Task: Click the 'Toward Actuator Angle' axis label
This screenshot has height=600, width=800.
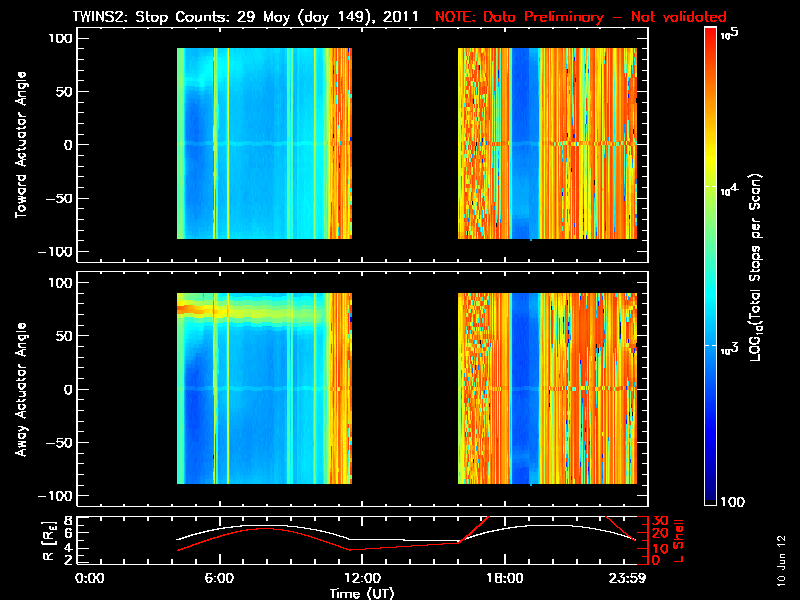Action: pos(20,144)
